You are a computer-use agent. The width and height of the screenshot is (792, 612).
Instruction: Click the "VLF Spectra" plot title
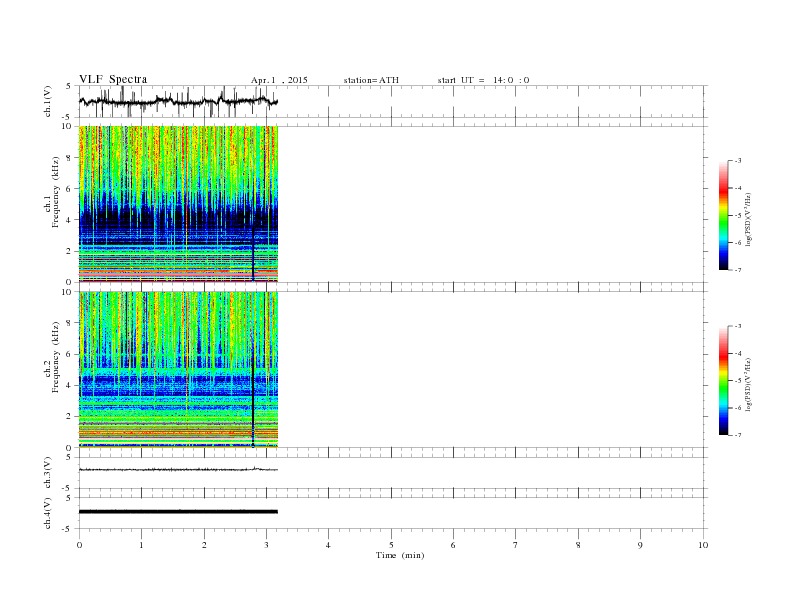pos(113,79)
